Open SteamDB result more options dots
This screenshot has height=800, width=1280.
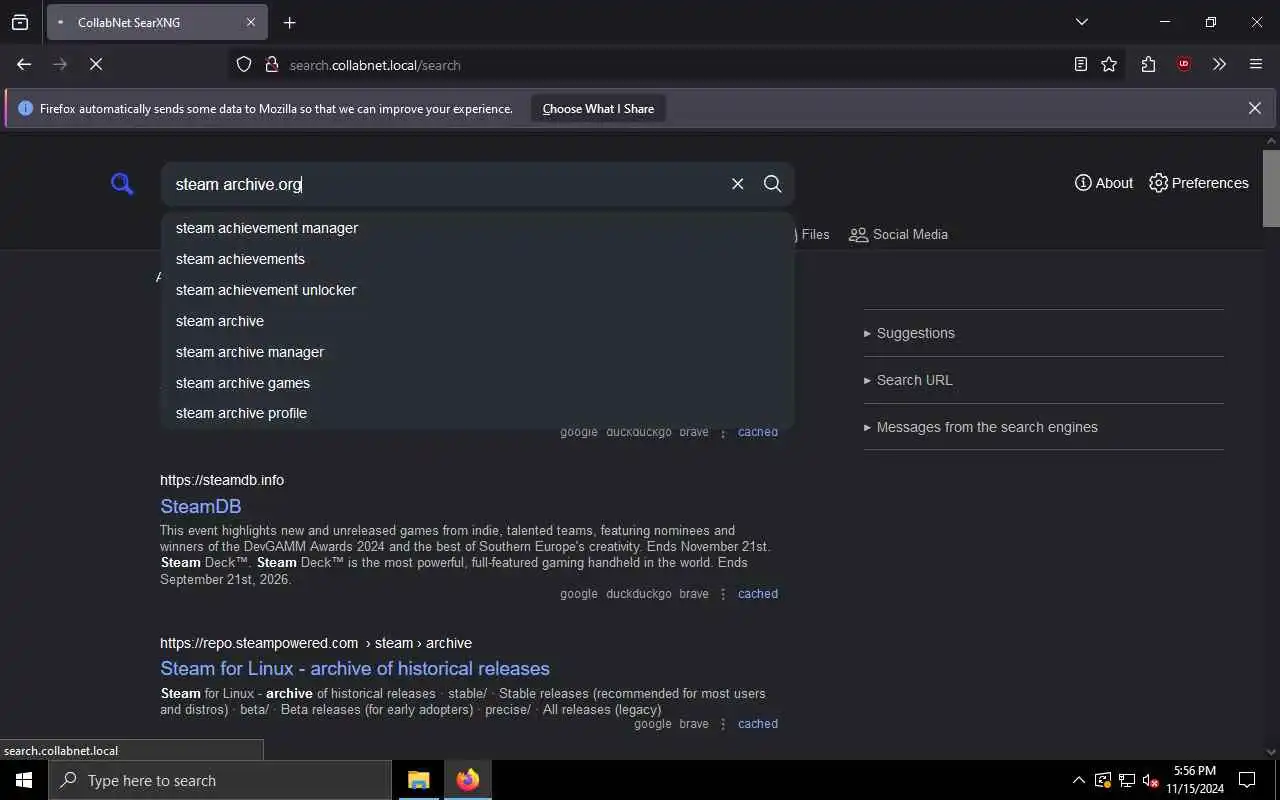[x=723, y=594]
